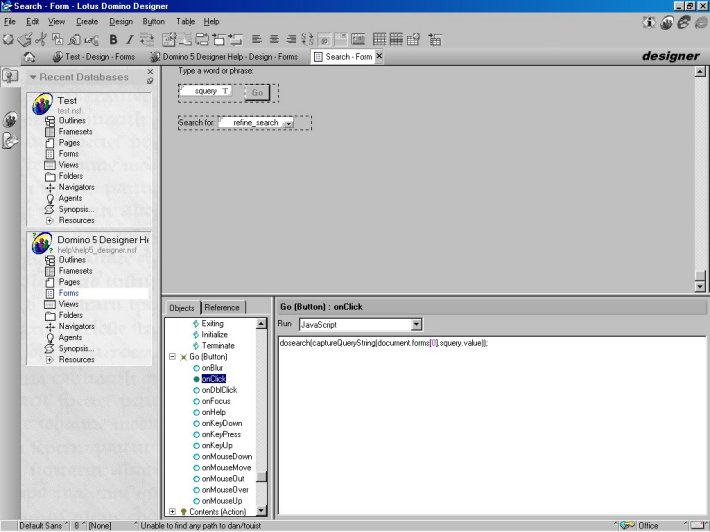
Task: Click form scrollbar down arrow
Action: point(700,286)
